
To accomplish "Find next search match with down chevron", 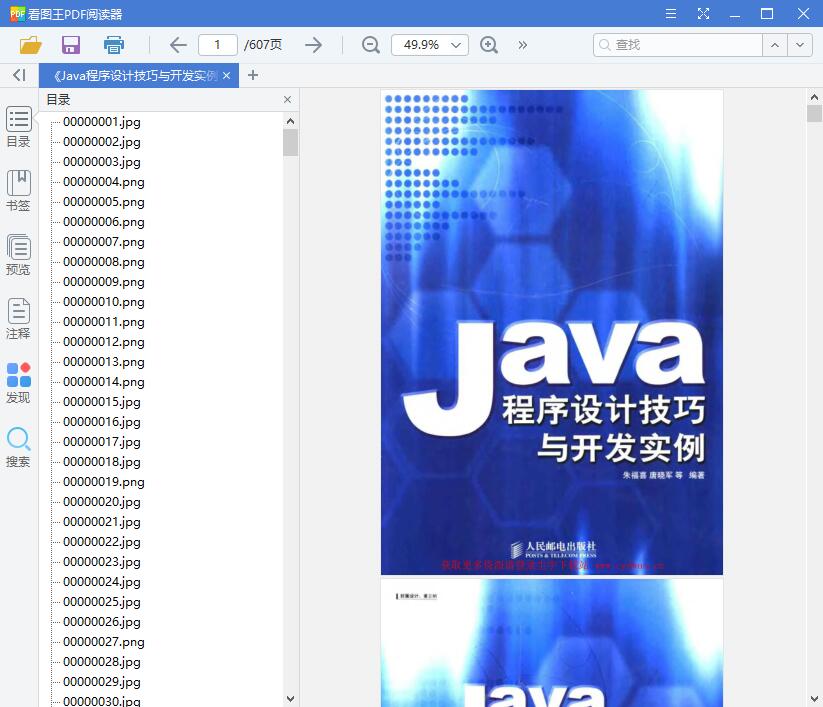I will (x=800, y=45).
